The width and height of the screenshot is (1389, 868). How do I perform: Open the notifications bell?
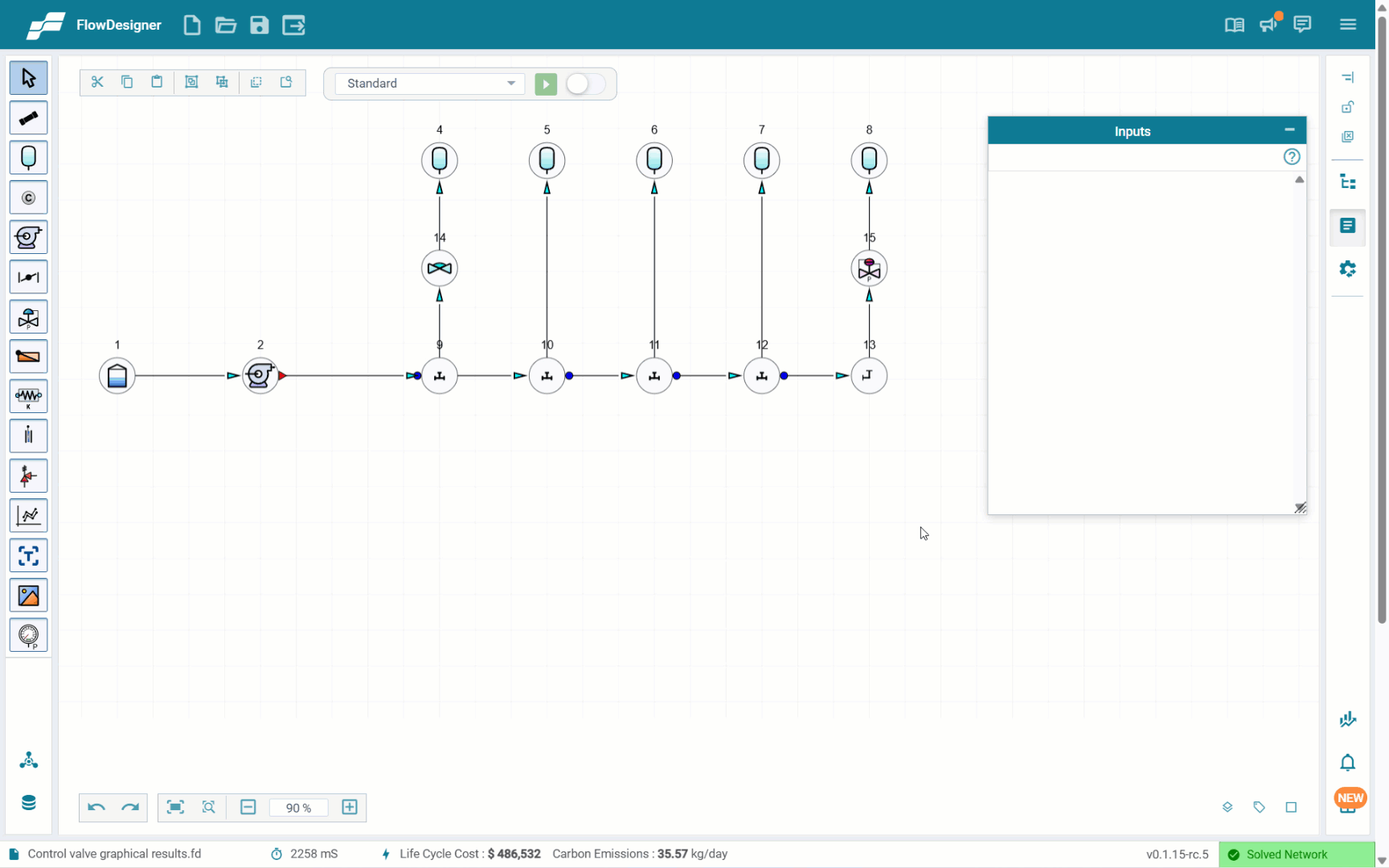pos(1347,762)
